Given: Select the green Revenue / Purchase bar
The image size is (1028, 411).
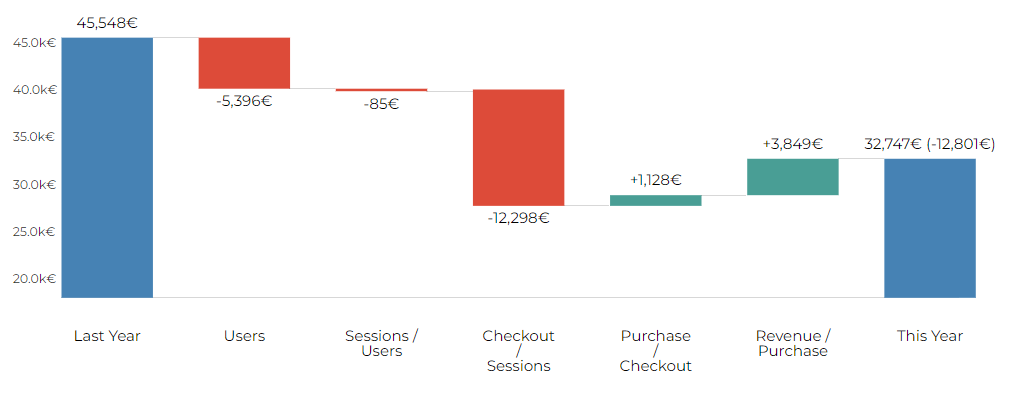Looking at the screenshot, I should click(x=793, y=177).
